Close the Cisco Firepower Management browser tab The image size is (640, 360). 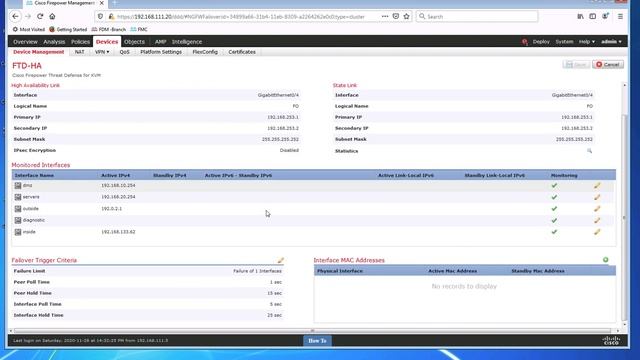pos(102,3)
